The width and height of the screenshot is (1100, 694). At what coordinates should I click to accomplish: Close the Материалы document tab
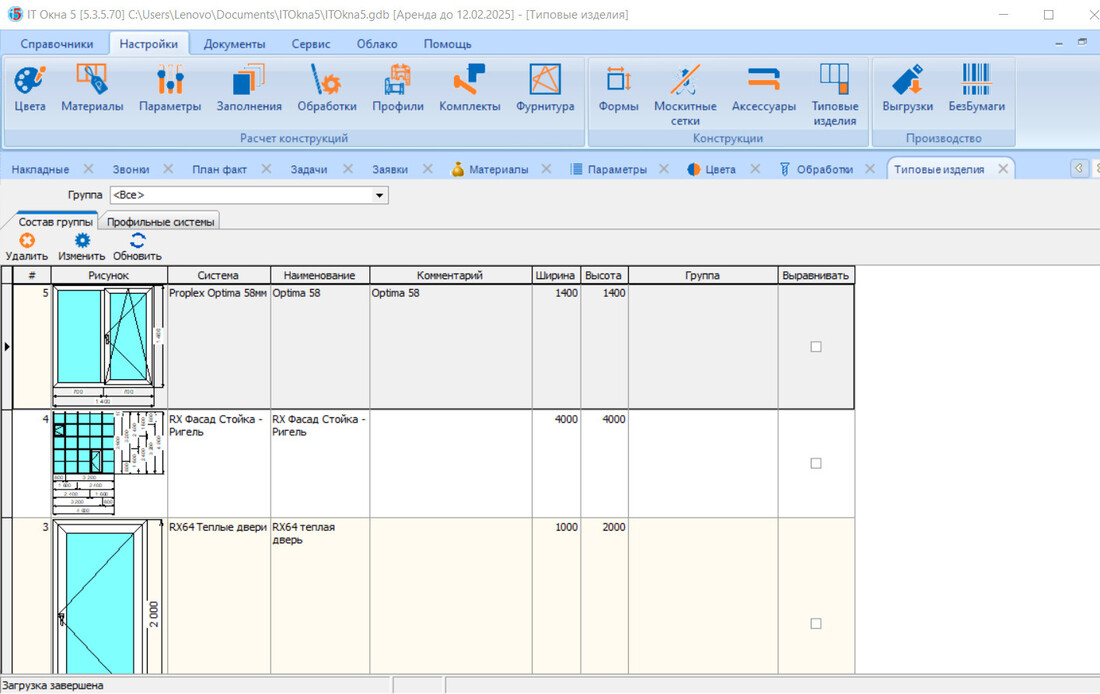tap(546, 169)
